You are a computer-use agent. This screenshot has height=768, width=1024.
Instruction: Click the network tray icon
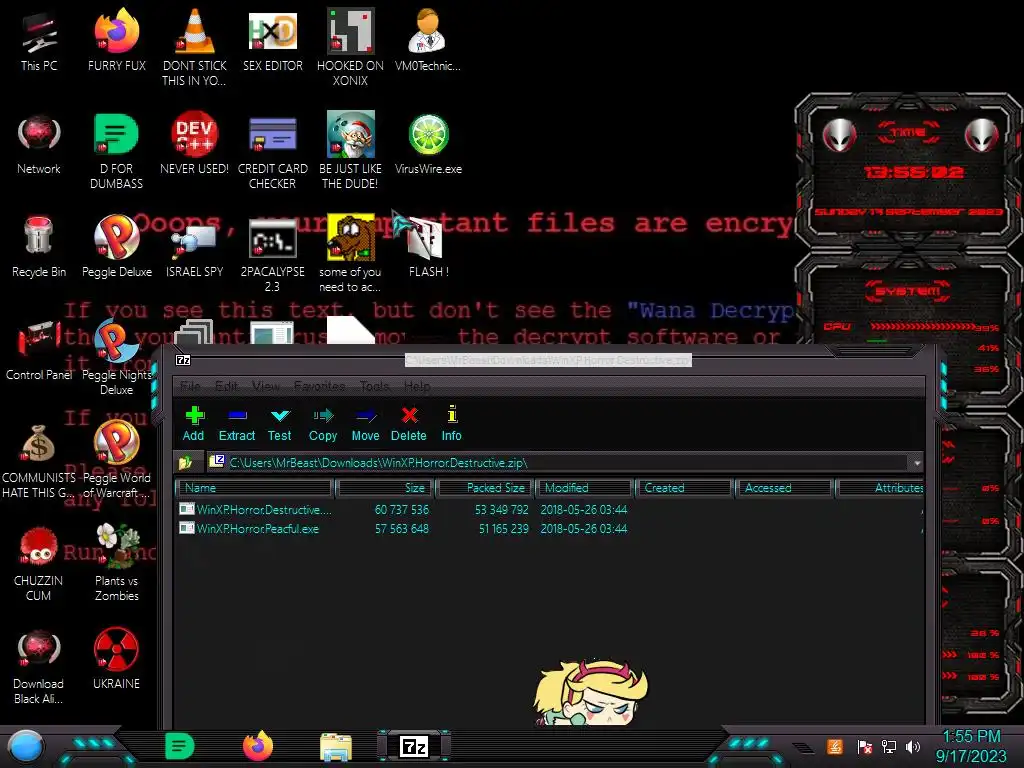point(889,746)
